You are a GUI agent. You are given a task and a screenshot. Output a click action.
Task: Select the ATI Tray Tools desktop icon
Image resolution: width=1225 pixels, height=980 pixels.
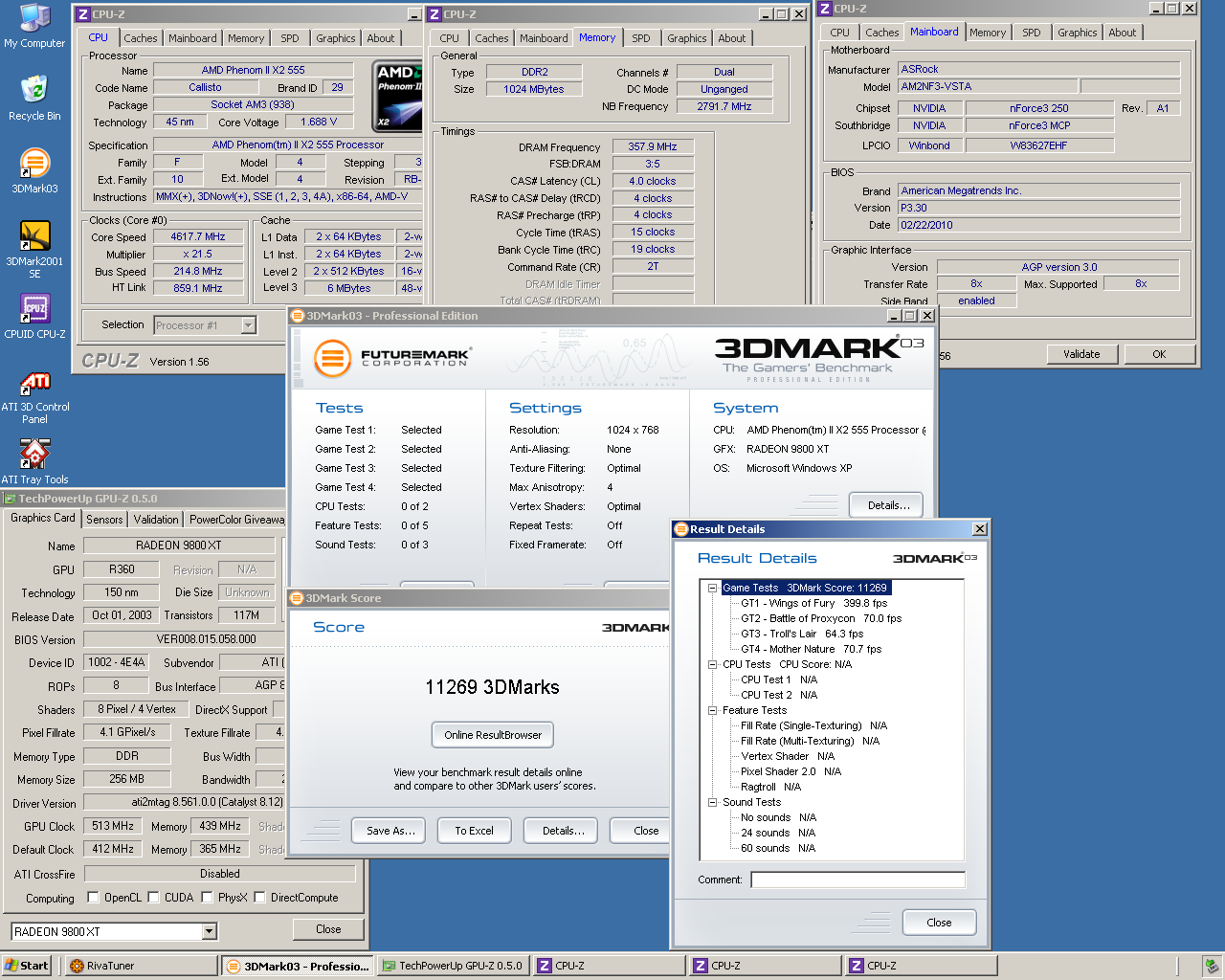pyautogui.click(x=34, y=461)
